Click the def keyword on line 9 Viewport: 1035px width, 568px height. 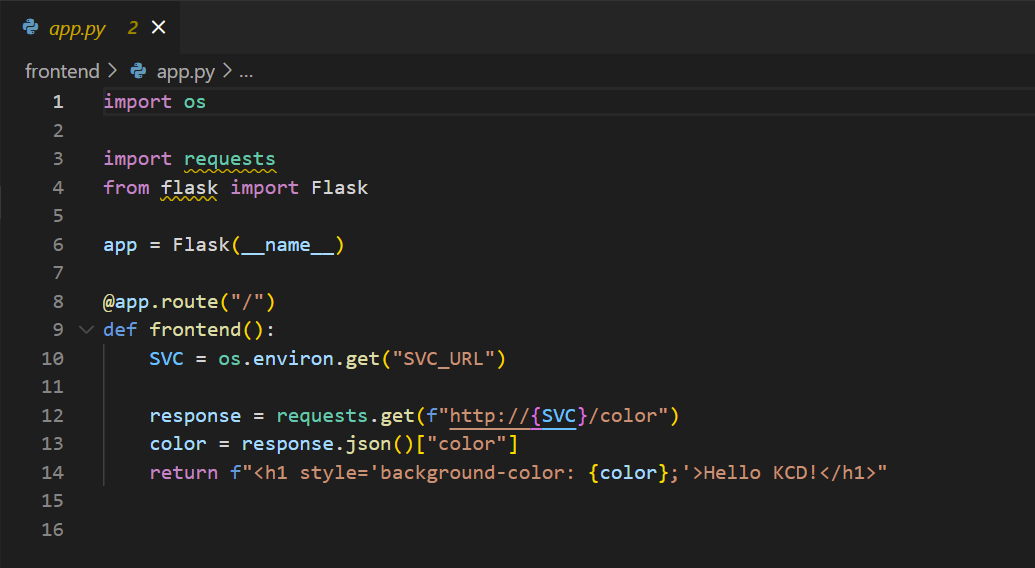120,330
